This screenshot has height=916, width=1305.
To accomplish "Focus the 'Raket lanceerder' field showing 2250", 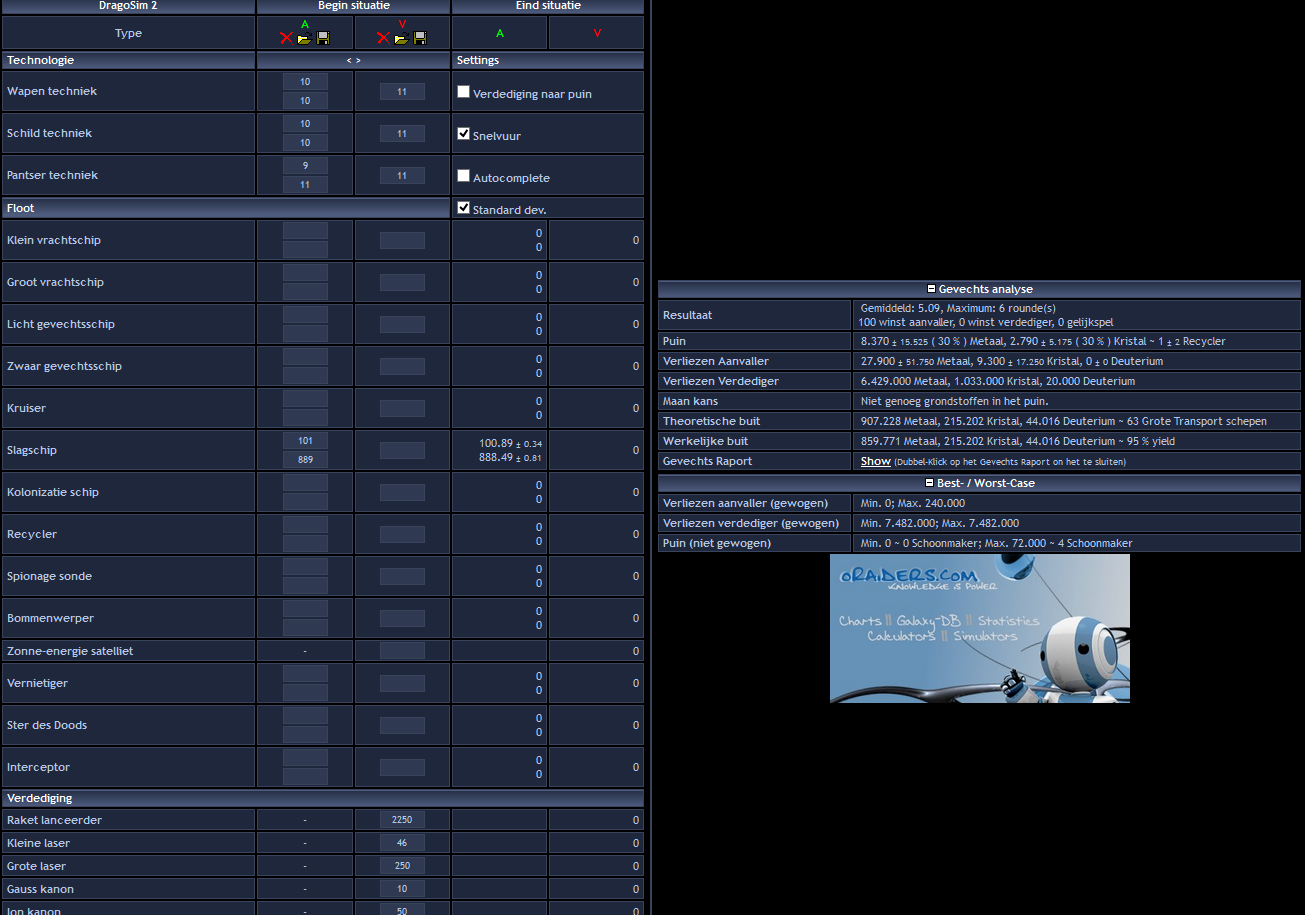I will pyautogui.click(x=402, y=820).
